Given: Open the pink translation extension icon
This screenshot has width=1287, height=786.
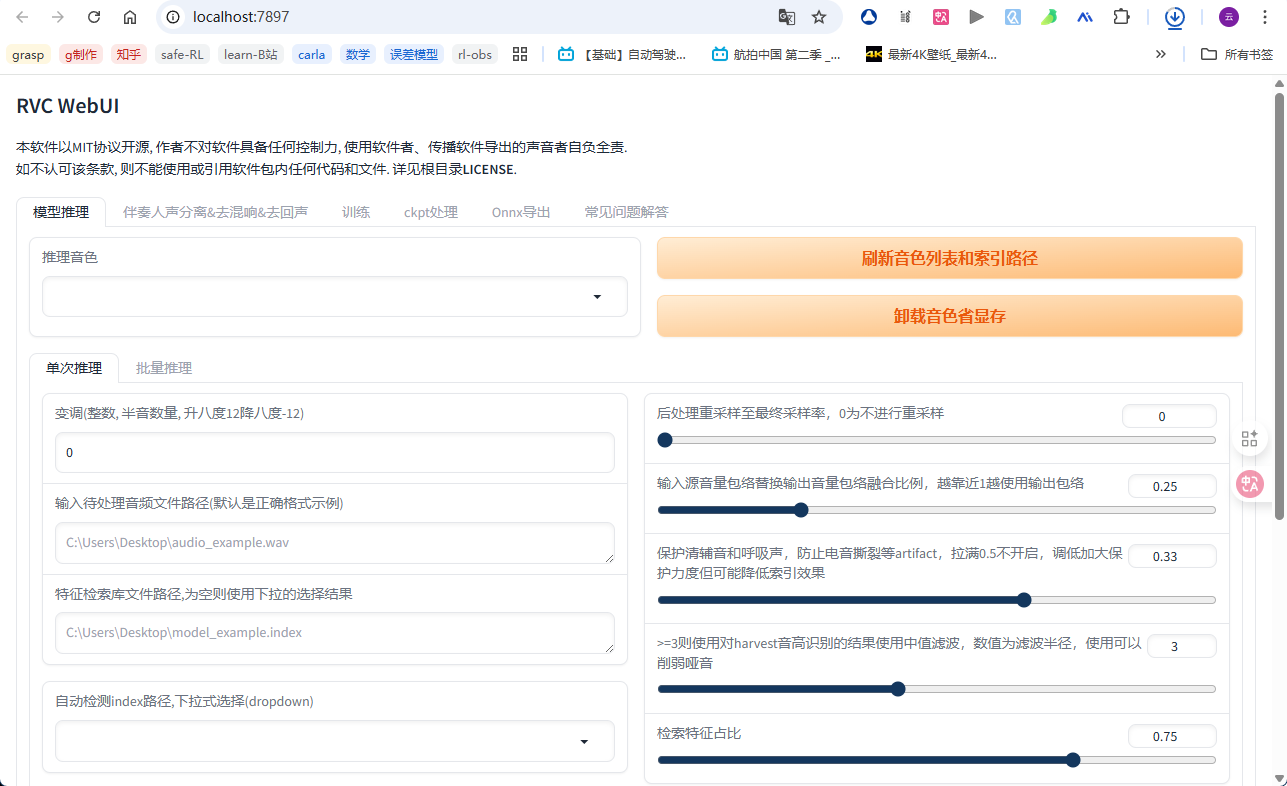Looking at the screenshot, I should coord(941,17).
